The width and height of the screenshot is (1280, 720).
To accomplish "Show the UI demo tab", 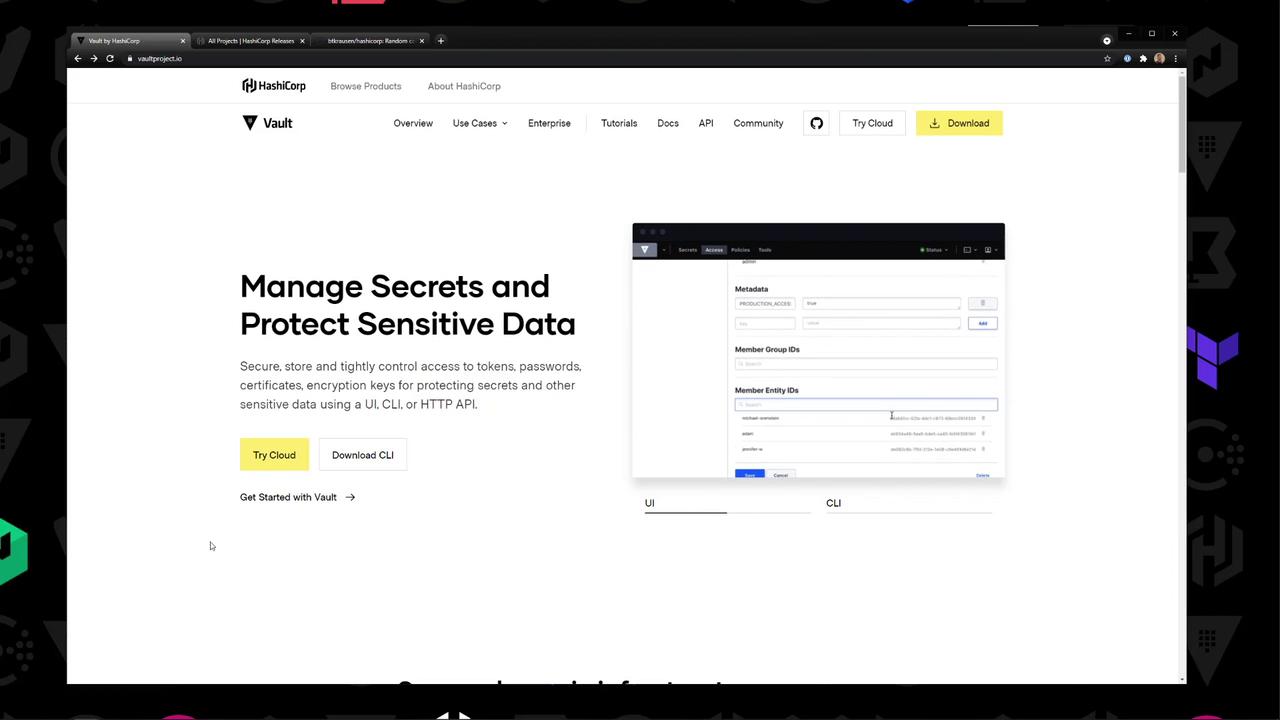I will [727, 503].
